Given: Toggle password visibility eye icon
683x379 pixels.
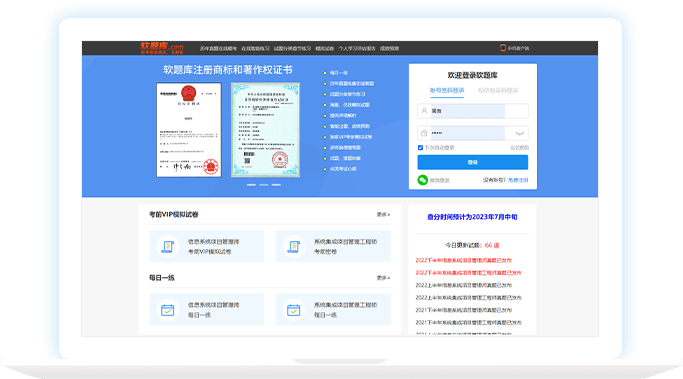Looking at the screenshot, I should (519, 133).
